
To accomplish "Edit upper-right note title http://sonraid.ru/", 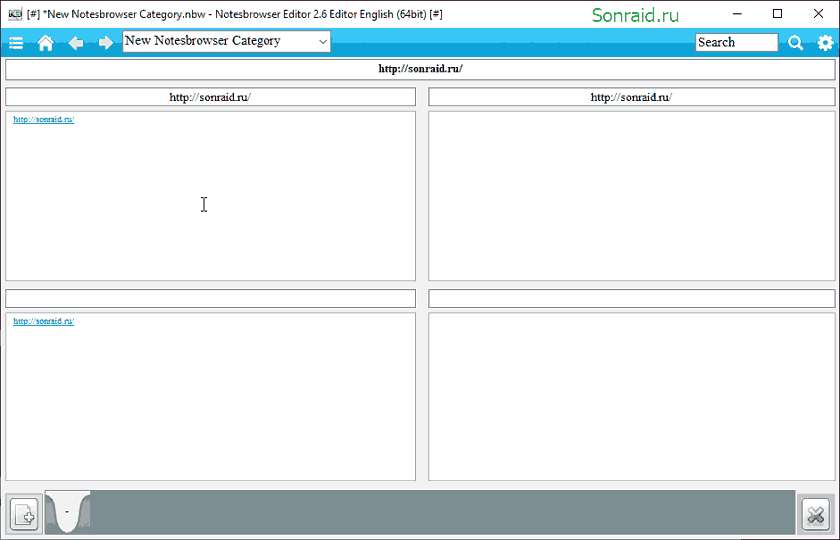I will click(632, 97).
